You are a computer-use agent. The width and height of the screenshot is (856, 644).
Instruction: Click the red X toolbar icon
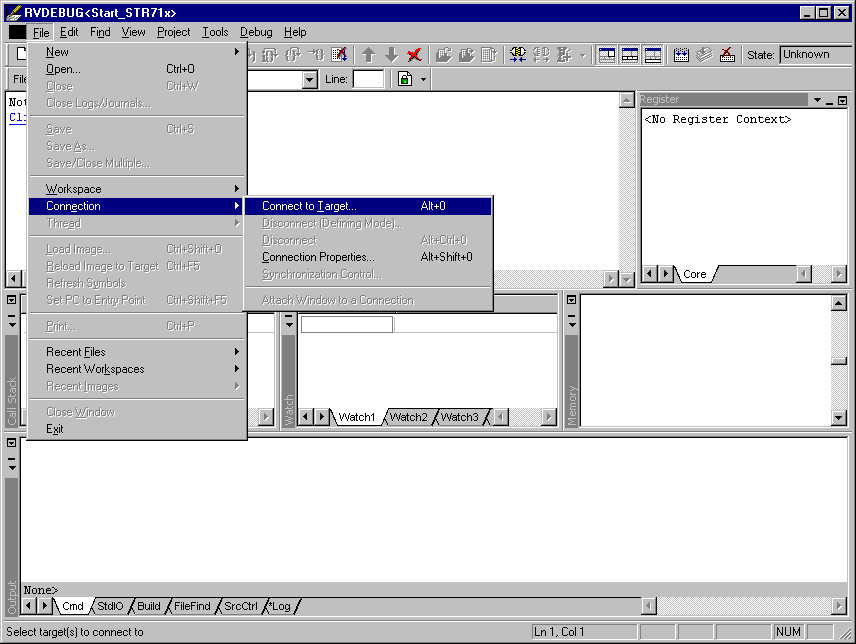[x=414, y=55]
